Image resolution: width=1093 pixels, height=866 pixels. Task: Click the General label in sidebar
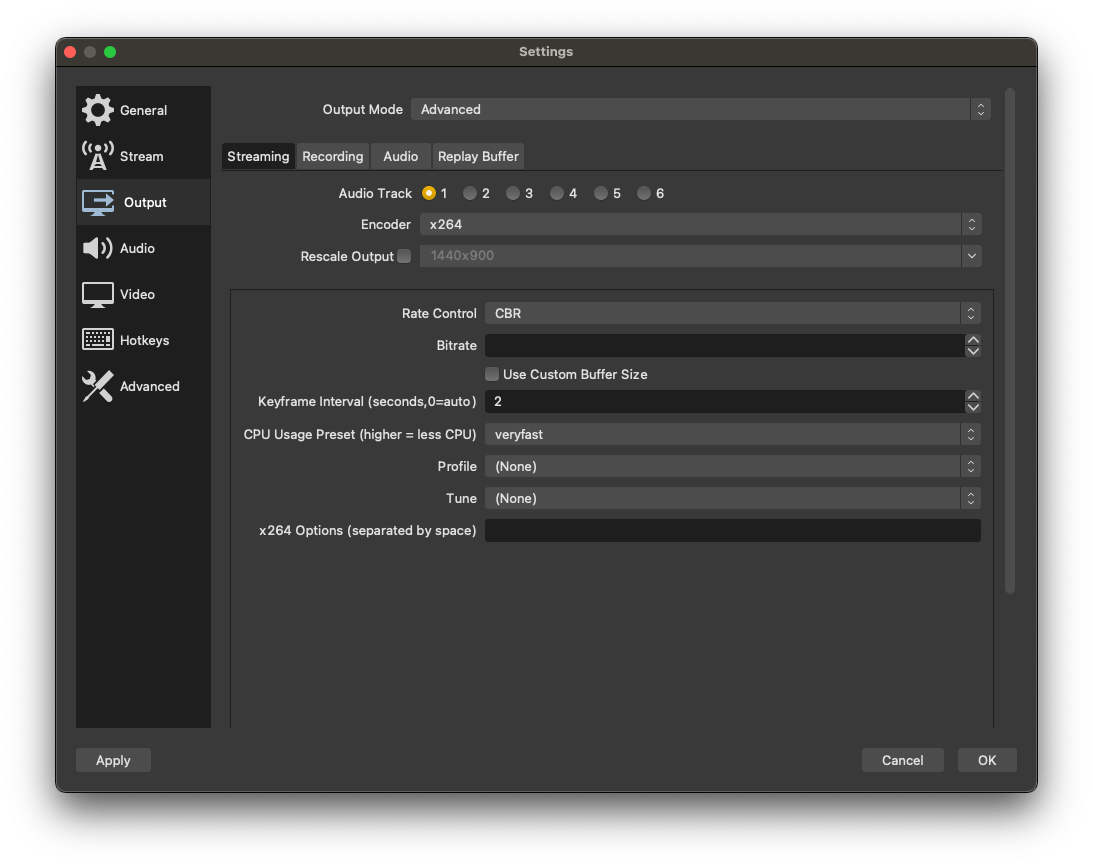(144, 110)
